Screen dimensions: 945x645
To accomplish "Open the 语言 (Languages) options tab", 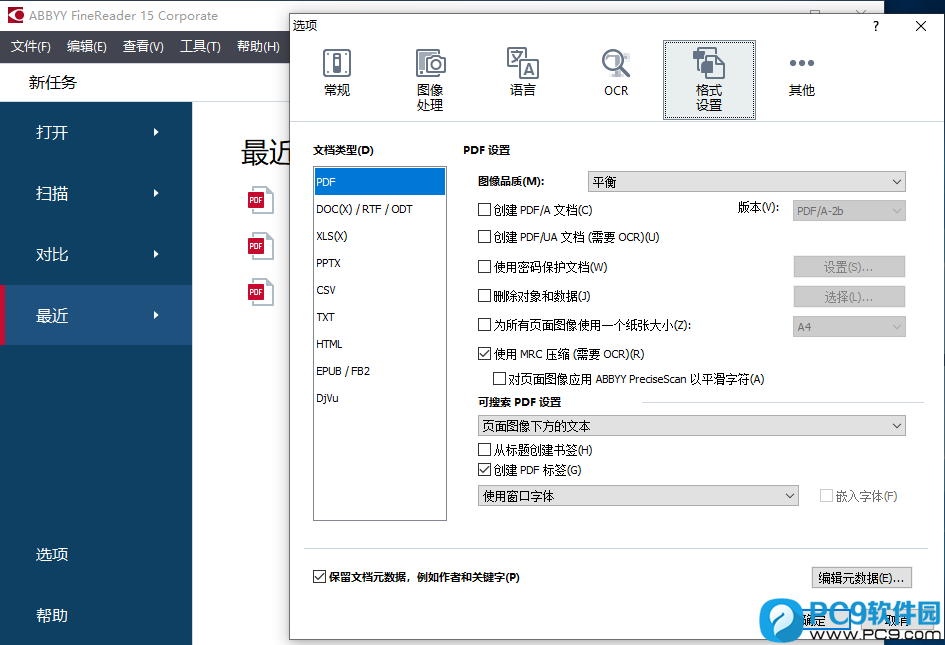I will click(x=523, y=74).
